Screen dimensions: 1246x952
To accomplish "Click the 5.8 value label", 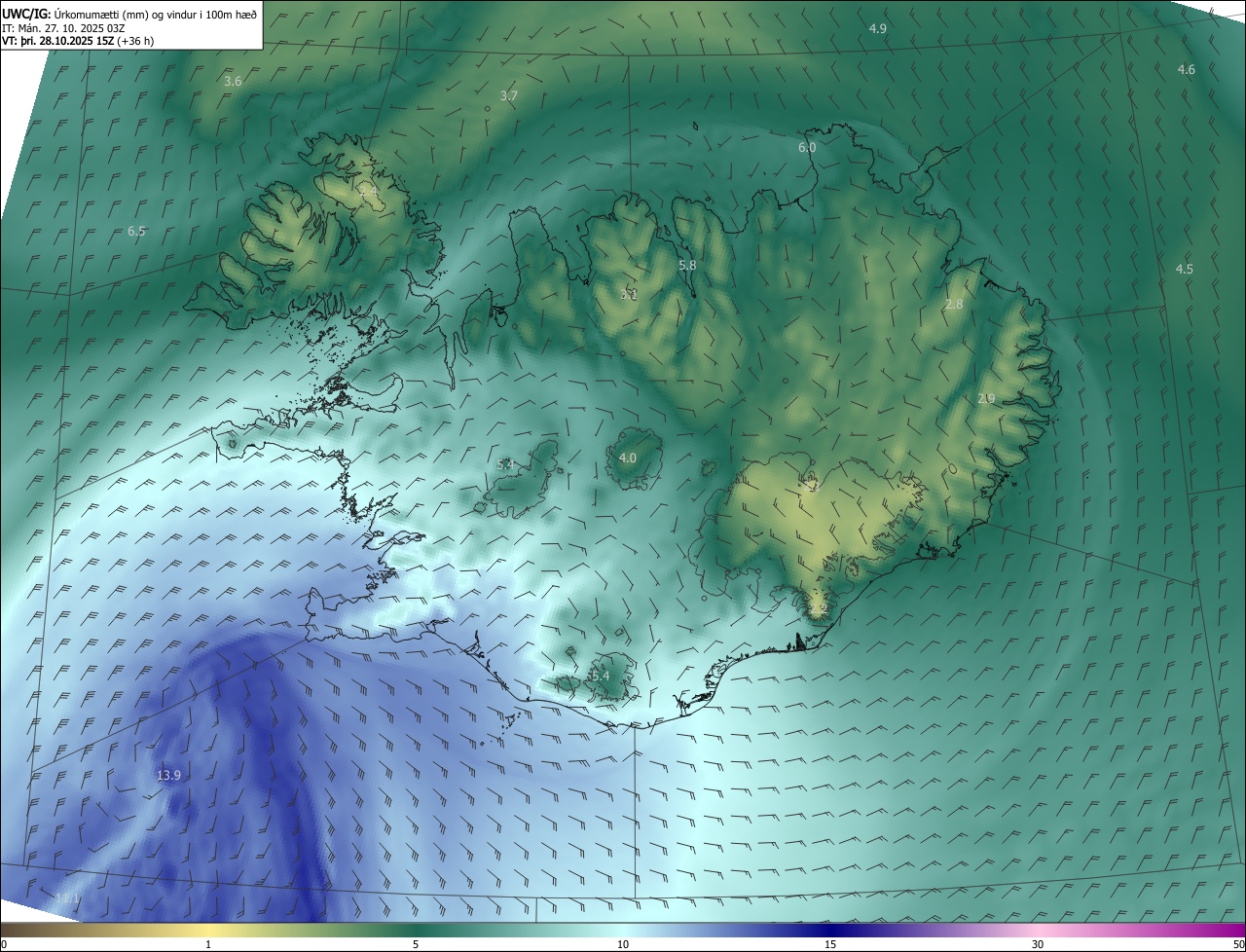I will coord(687,266).
